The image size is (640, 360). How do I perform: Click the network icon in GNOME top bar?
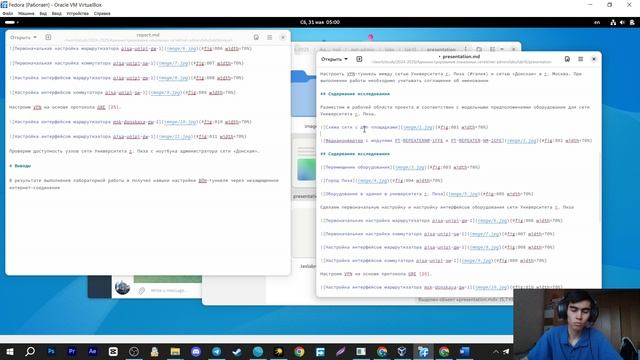613,22
